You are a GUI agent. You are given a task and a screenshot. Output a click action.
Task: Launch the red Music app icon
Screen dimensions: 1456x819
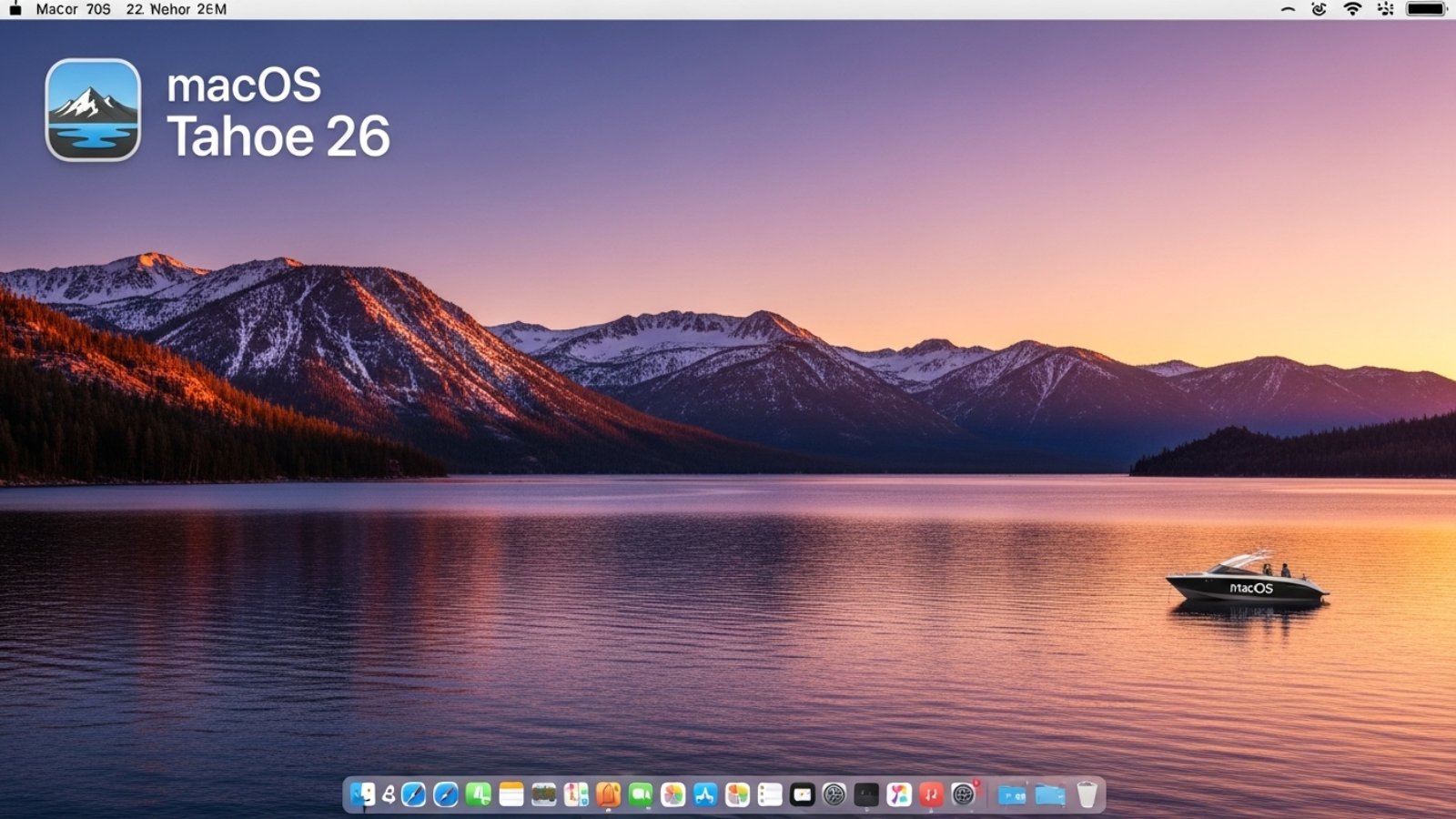click(931, 794)
